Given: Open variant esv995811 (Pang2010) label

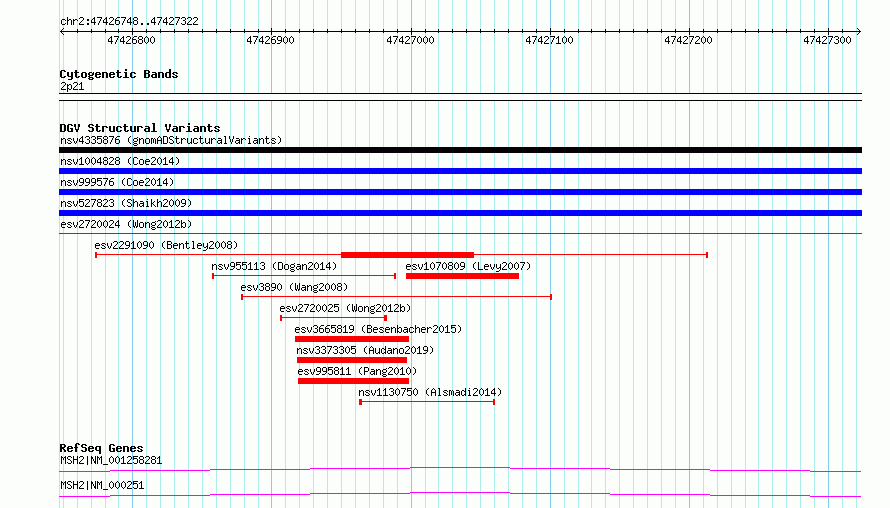Looking at the screenshot, I should [x=357, y=371].
